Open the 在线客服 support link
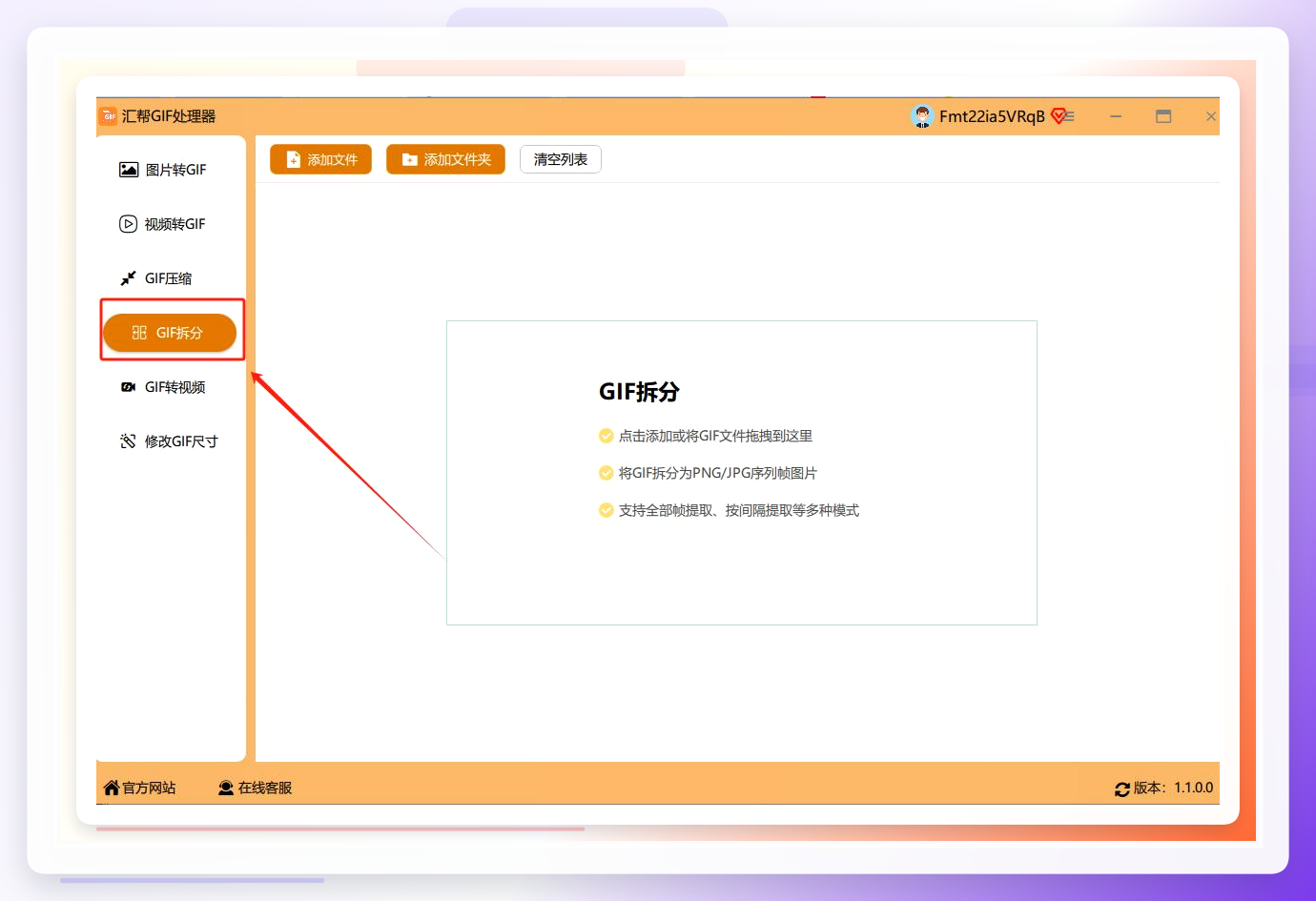Viewport: 1316px width, 901px height. click(x=255, y=788)
